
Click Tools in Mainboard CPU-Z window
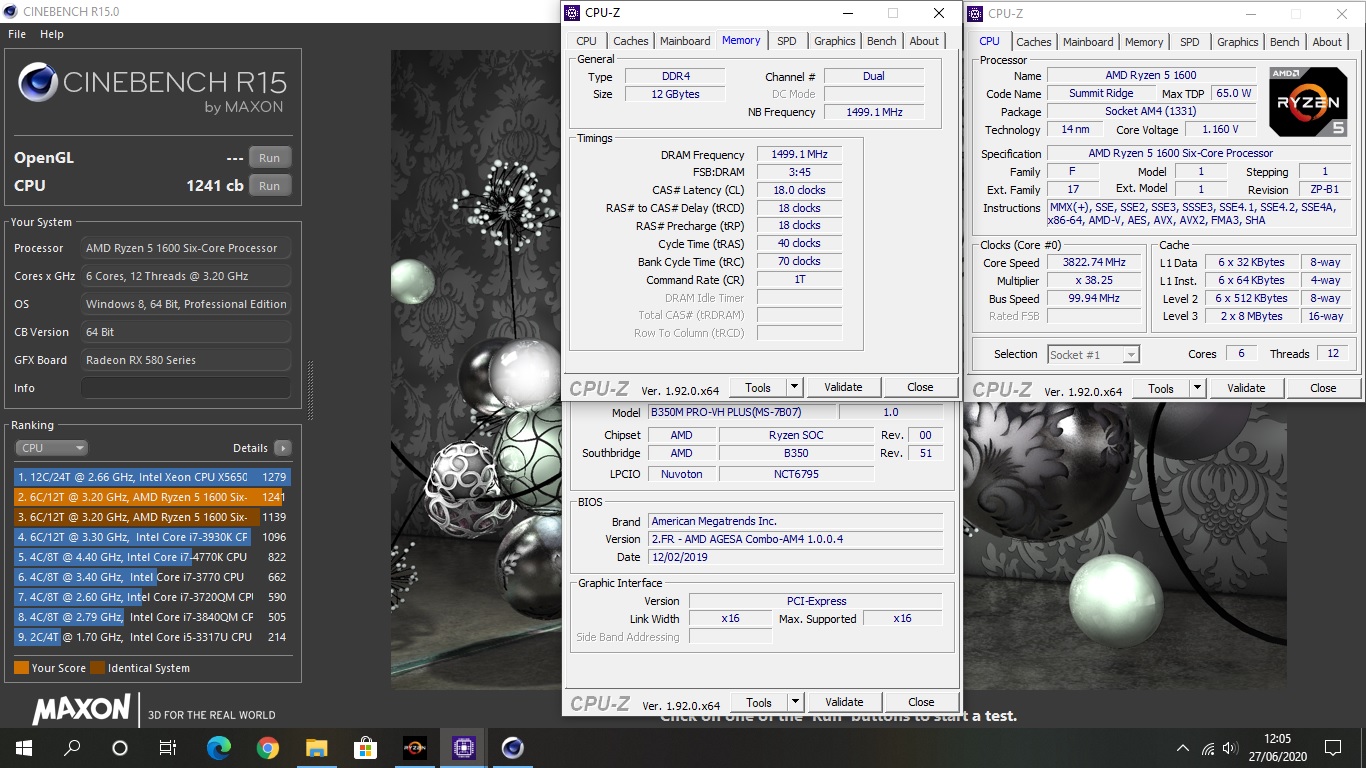[x=759, y=702]
